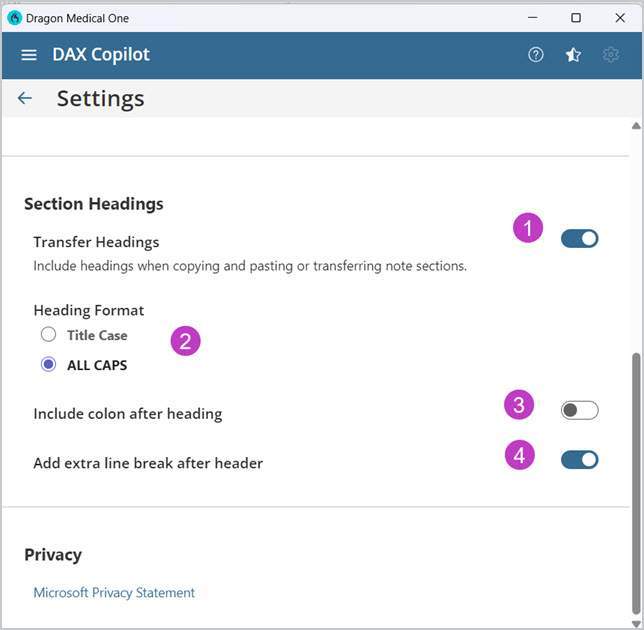Screen dimensions: 644x630
Task: Click the Dragon Medical One flame logo
Action: pyautogui.click(x=14, y=18)
